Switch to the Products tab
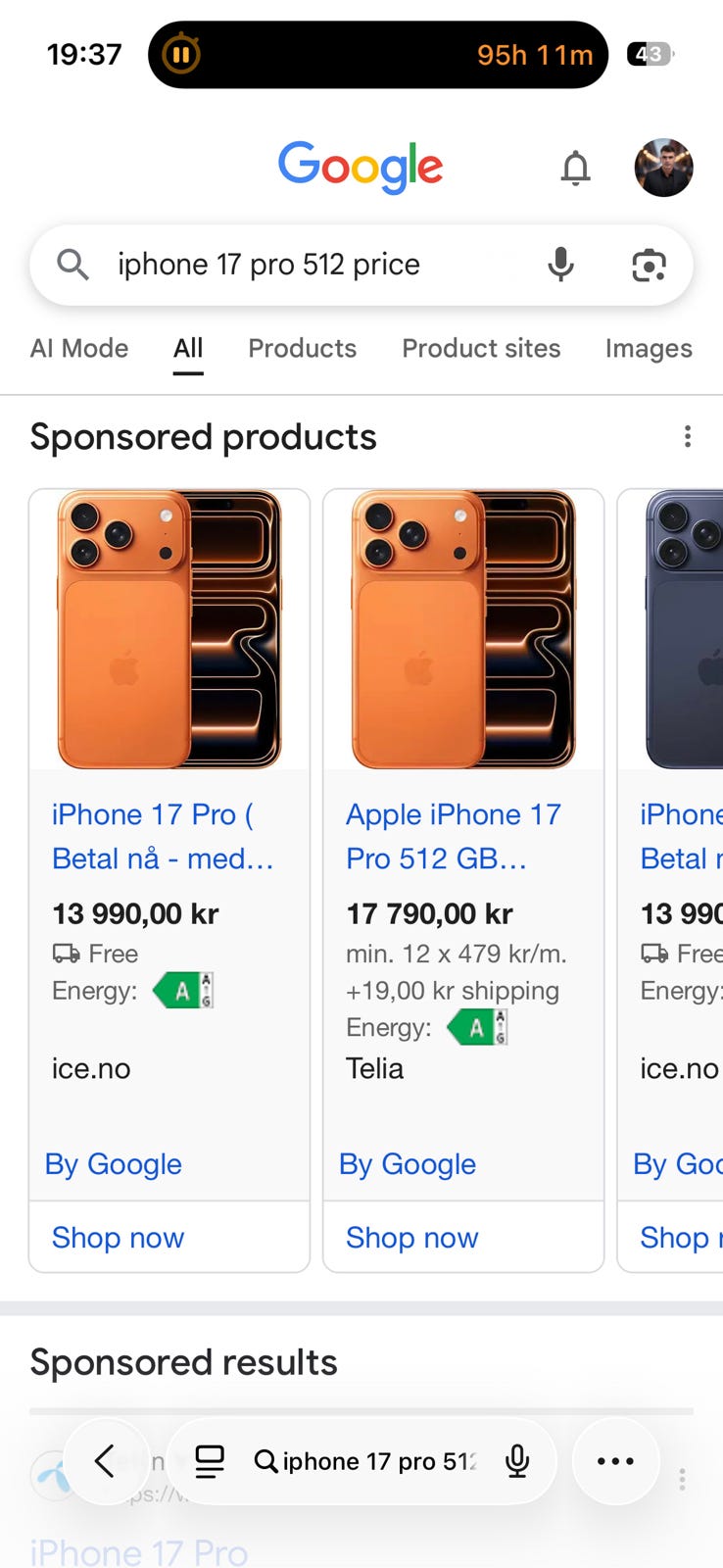723x1568 pixels. (302, 349)
